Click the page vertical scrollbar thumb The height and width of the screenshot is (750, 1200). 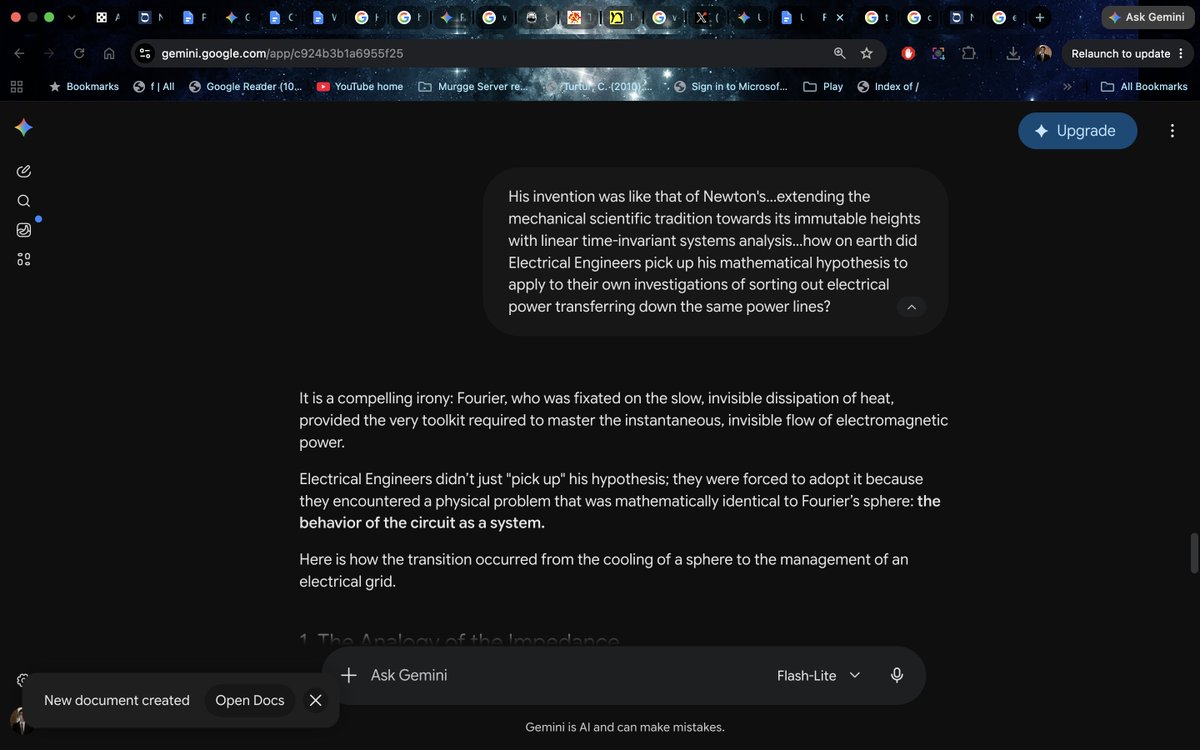point(1192,554)
